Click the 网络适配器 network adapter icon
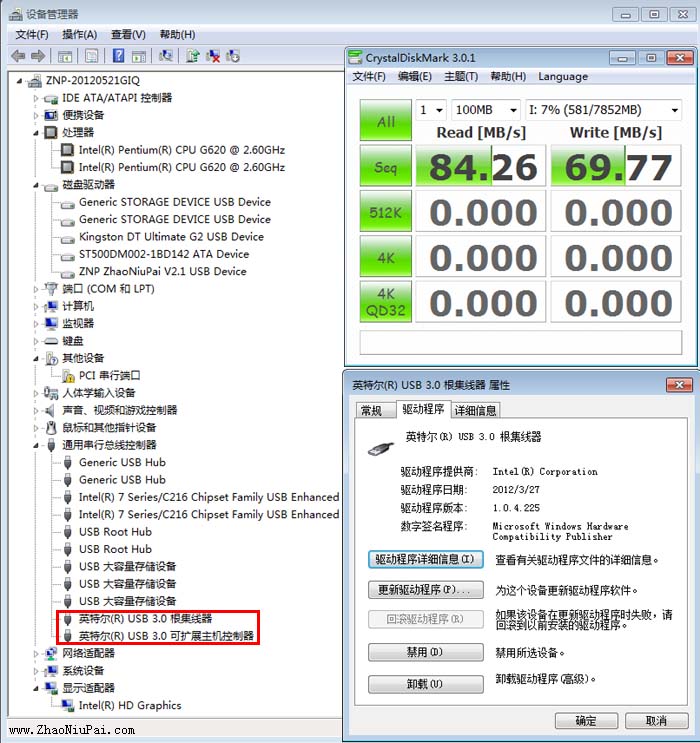 51,653
